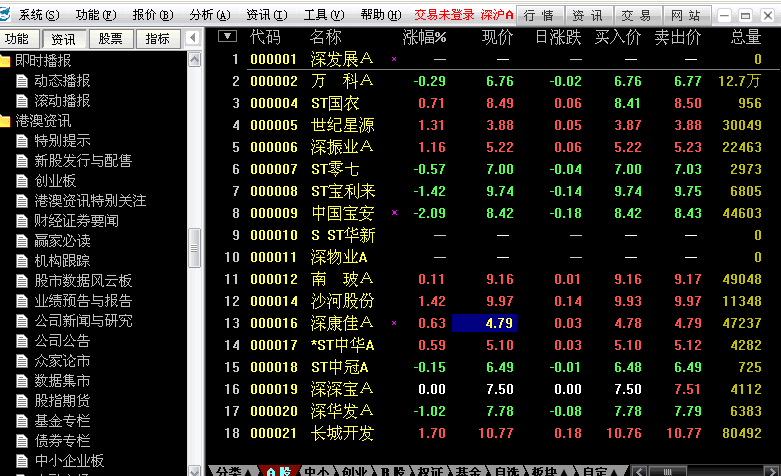Click document icon next to 公司公告
The height and width of the screenshot is (476, 781).
point(22,341)
